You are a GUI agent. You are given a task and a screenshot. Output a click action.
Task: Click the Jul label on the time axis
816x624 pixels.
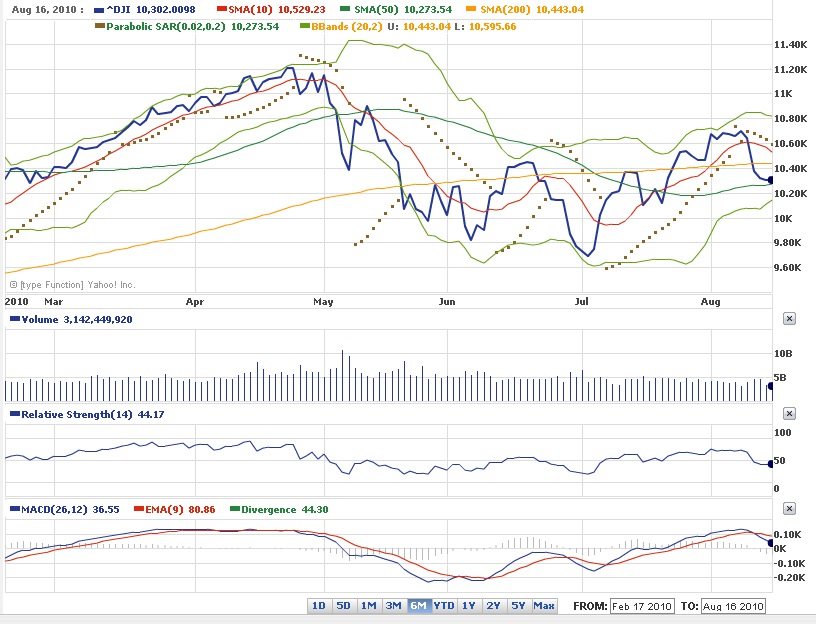tap(581, 302)
